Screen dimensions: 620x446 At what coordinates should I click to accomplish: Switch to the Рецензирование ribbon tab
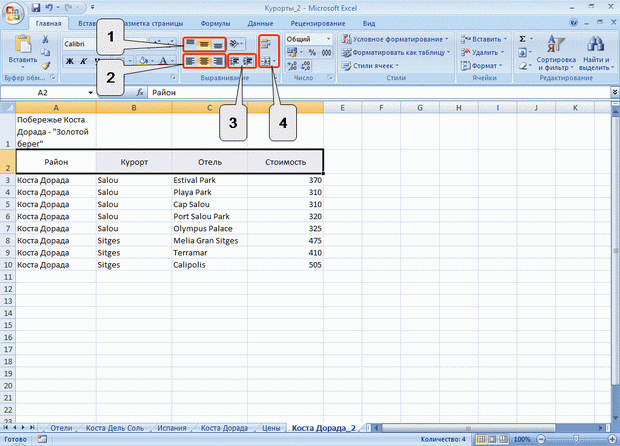click(318, 23)
